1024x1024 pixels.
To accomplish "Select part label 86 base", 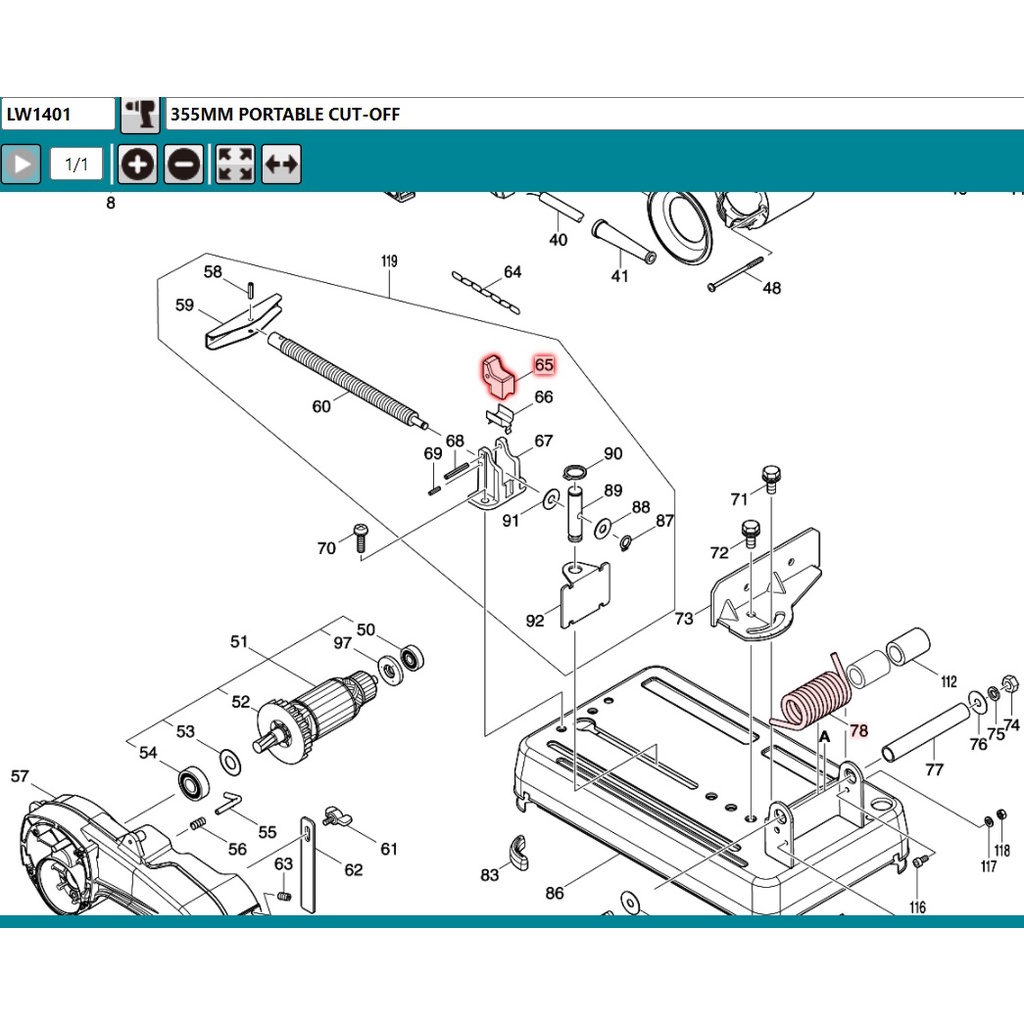I will (x=554, y=893).
